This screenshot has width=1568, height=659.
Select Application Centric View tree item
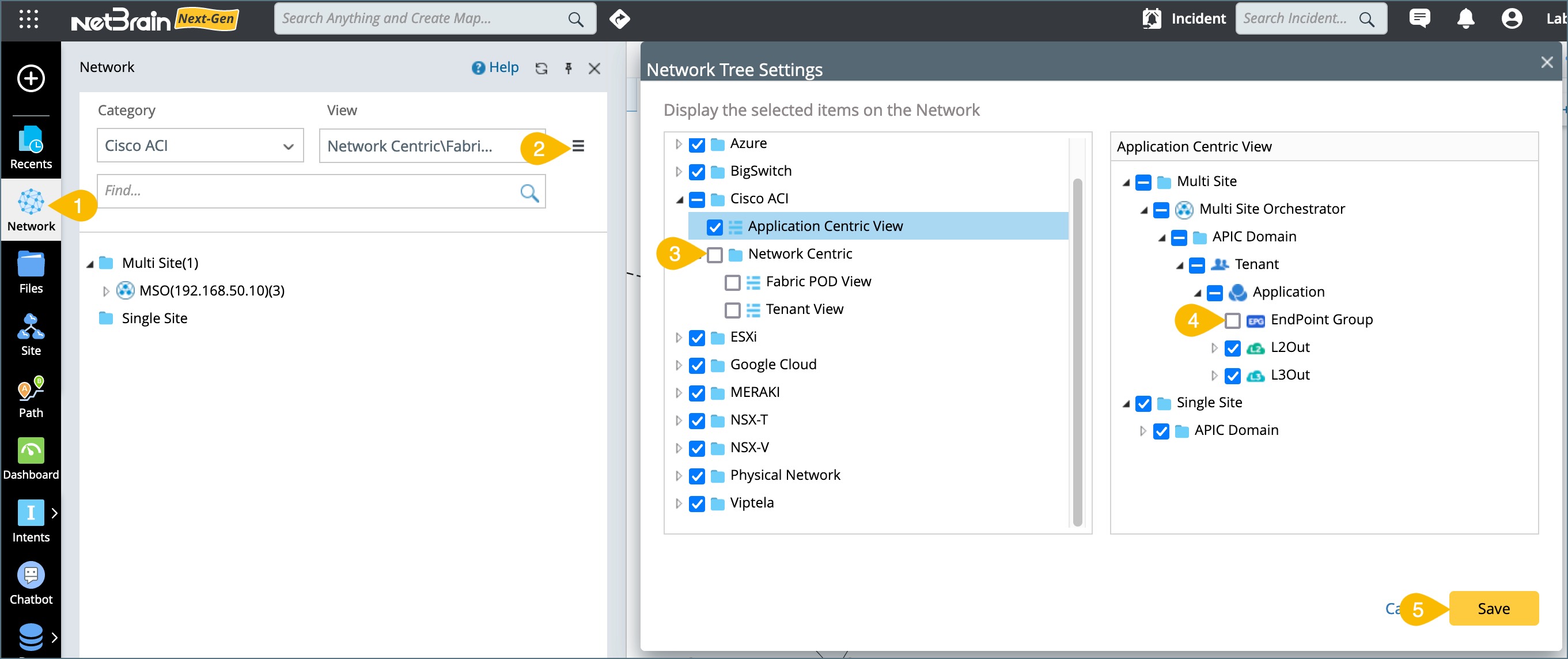tap(825, 226)
